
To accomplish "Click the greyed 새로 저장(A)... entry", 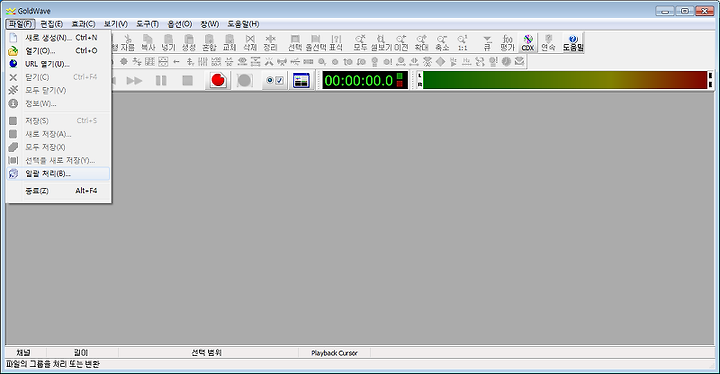I will pyautogui.click(x=59, y=134).
